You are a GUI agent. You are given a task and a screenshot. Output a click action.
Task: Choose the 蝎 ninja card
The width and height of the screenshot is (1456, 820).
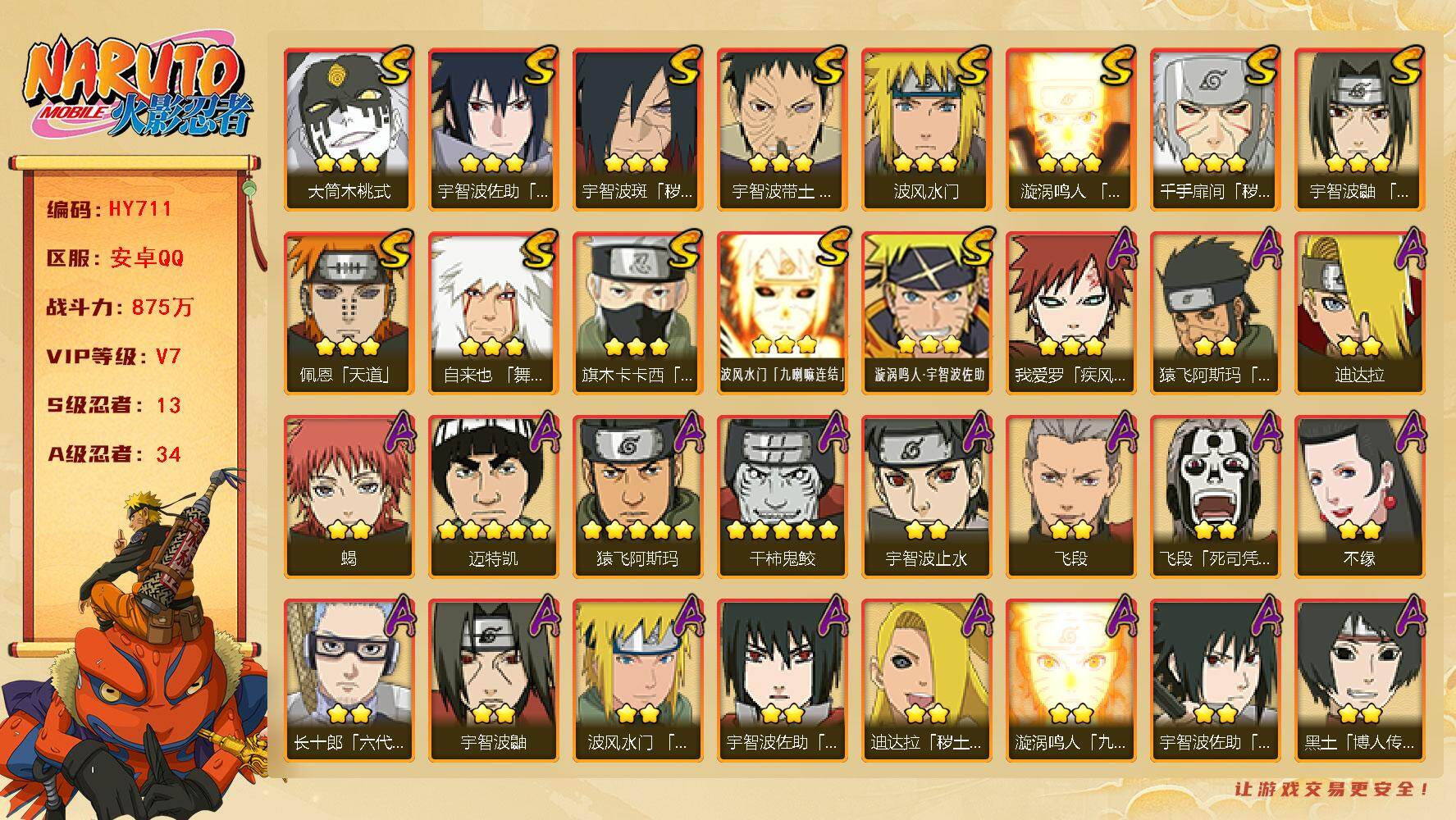tap(349, 497)
